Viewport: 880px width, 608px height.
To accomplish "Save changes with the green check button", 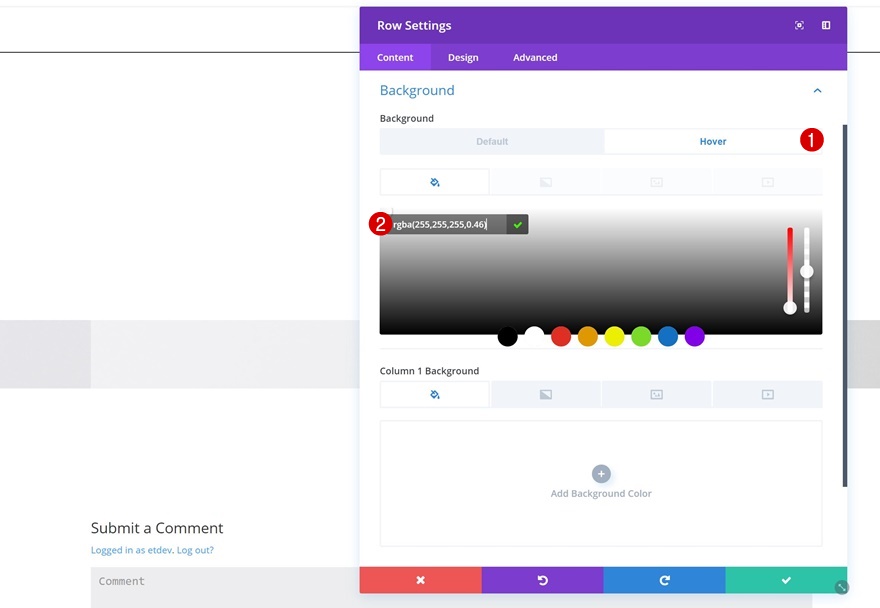I will (786, 580).
